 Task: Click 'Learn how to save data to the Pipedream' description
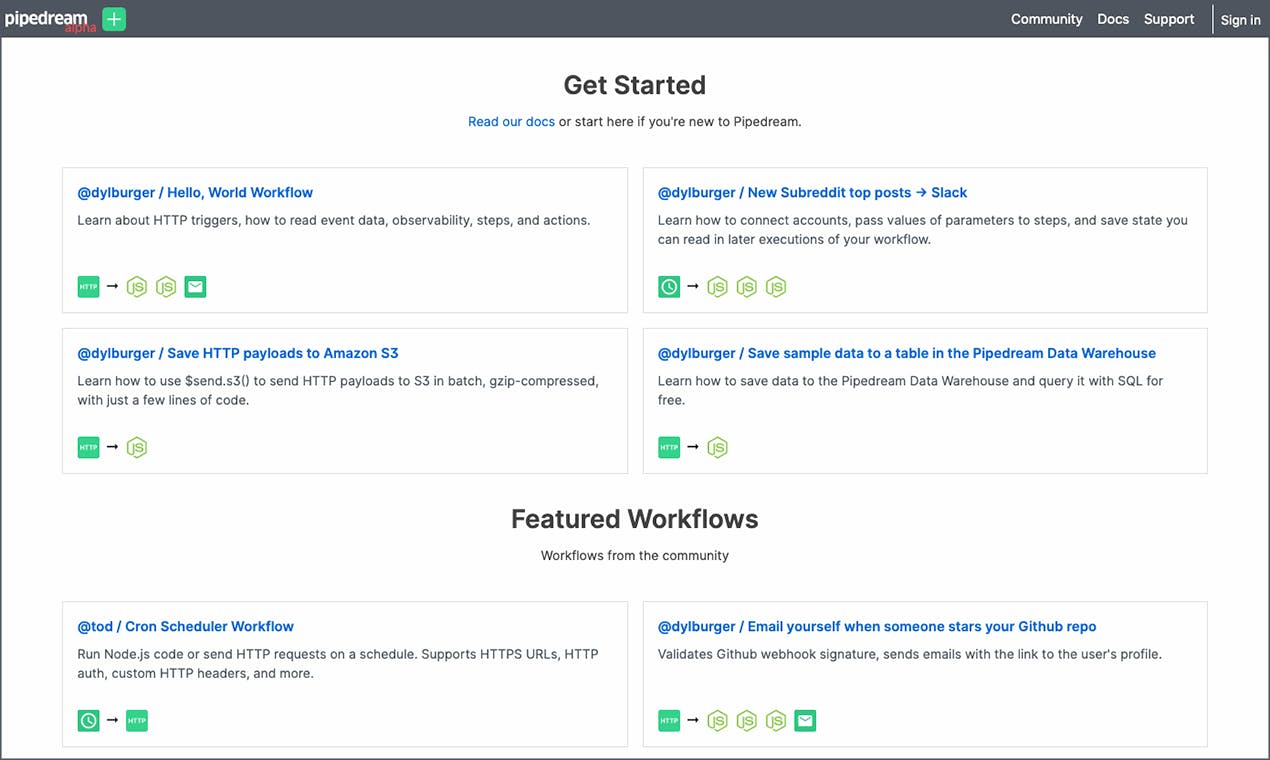point(910,390)
